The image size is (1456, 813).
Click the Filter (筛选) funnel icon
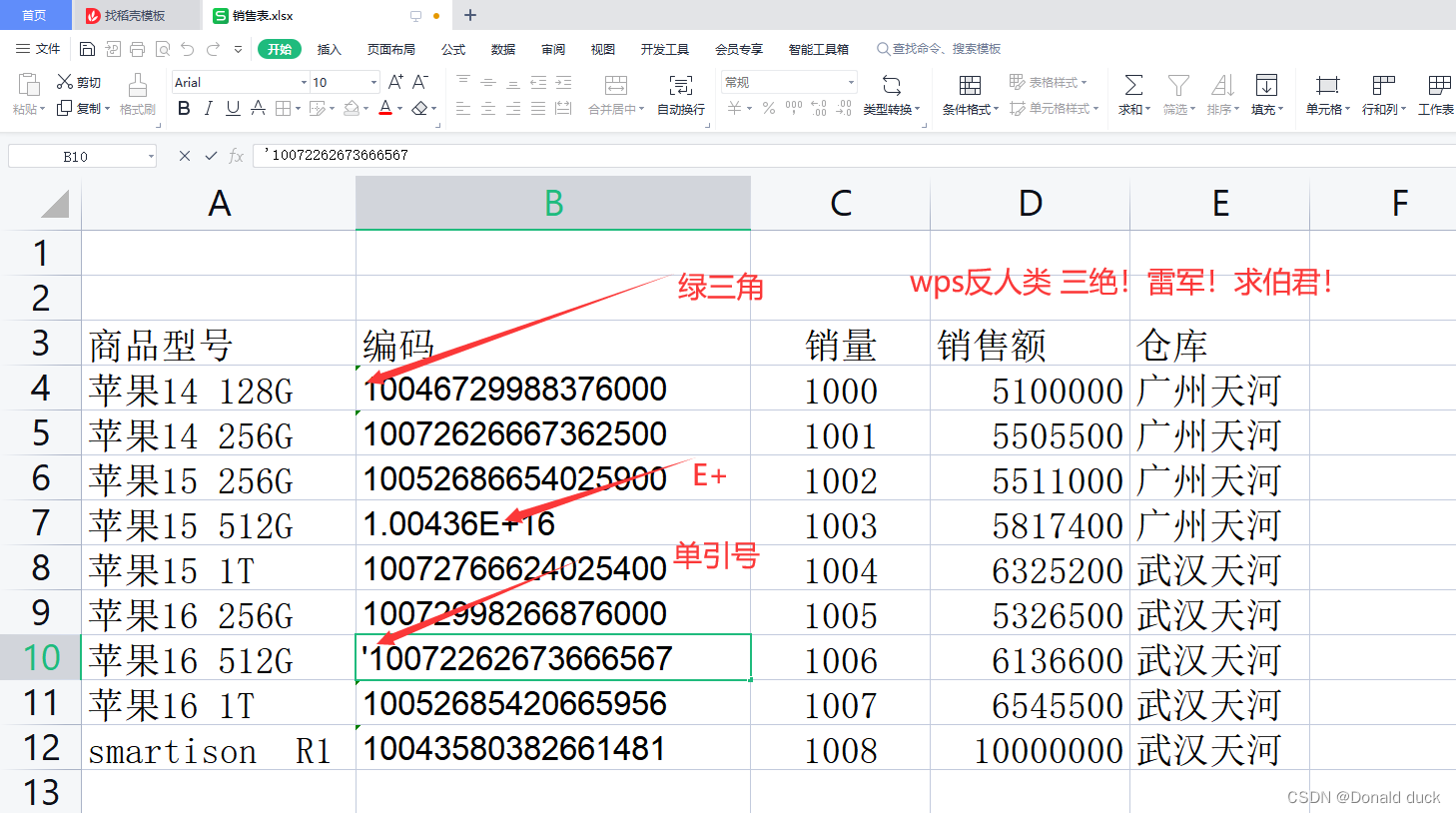[x=1178, y=85]
